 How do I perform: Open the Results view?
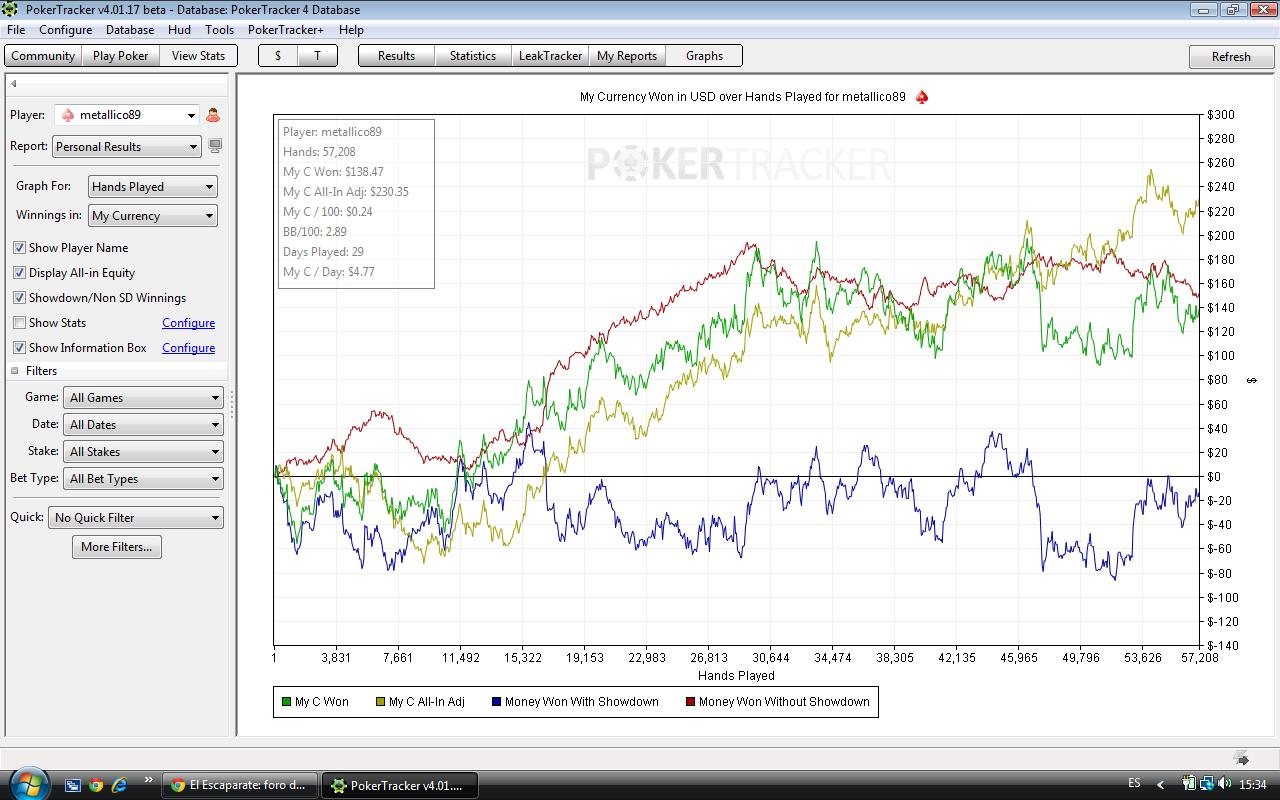(x=397, y=56)
